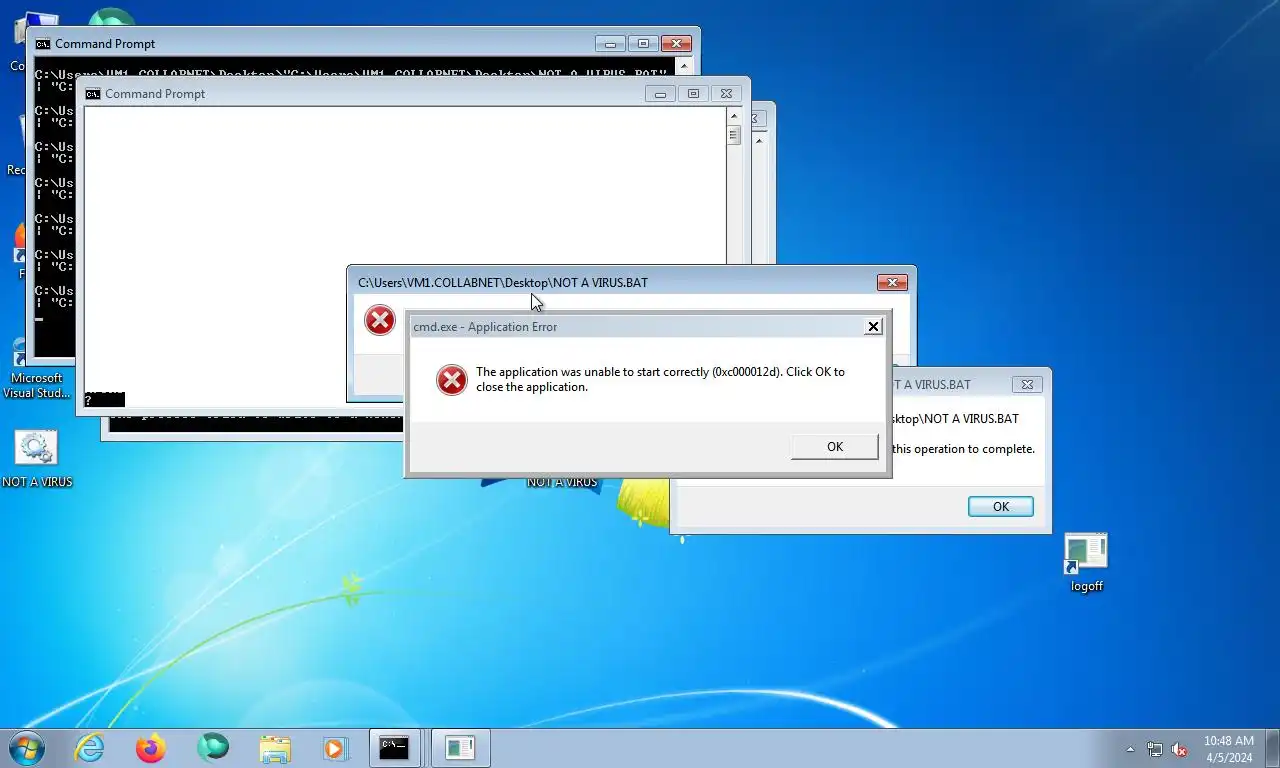Click the cmd.exe - Application Error title text
This screenshot has height=768, width=1280.
(485, 327)
